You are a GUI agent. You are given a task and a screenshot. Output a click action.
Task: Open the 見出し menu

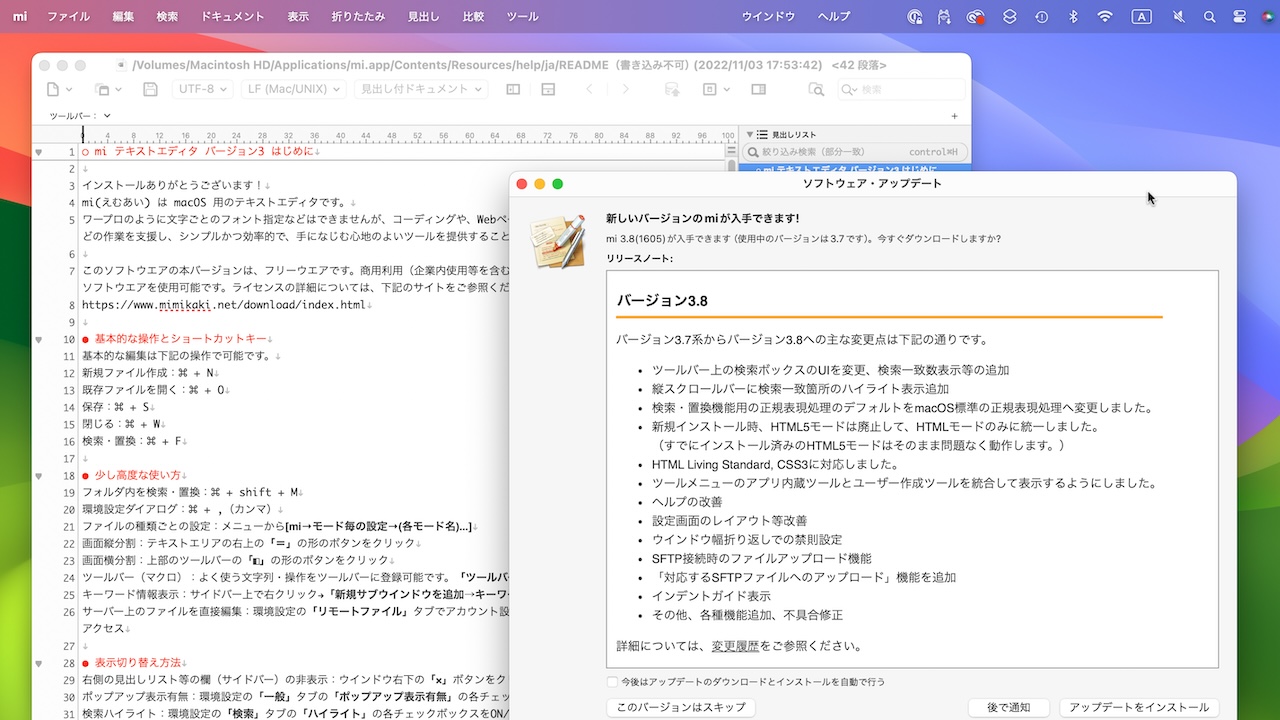coord(423,16)
